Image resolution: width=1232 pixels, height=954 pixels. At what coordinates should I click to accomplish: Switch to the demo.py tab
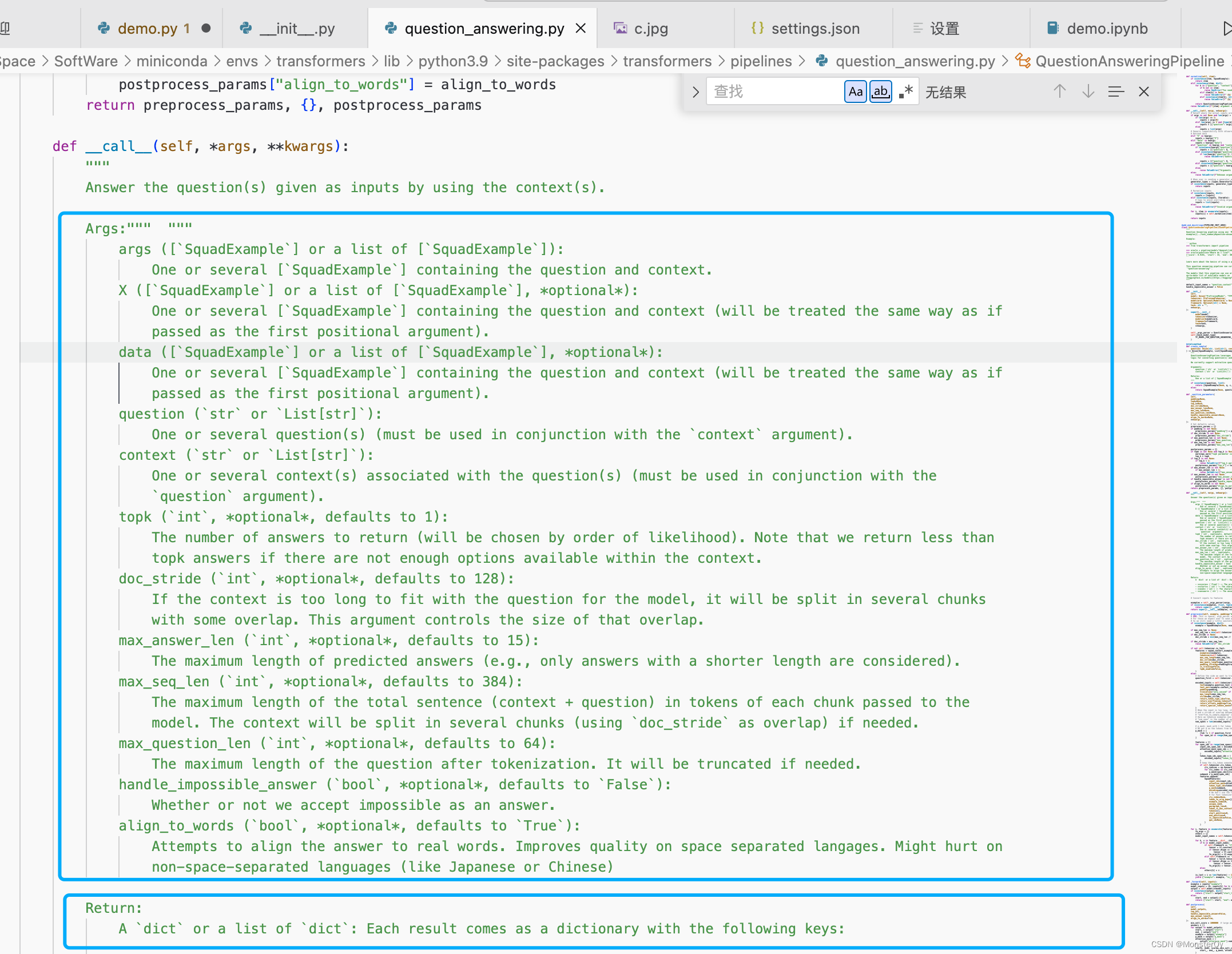coord(152,29)
